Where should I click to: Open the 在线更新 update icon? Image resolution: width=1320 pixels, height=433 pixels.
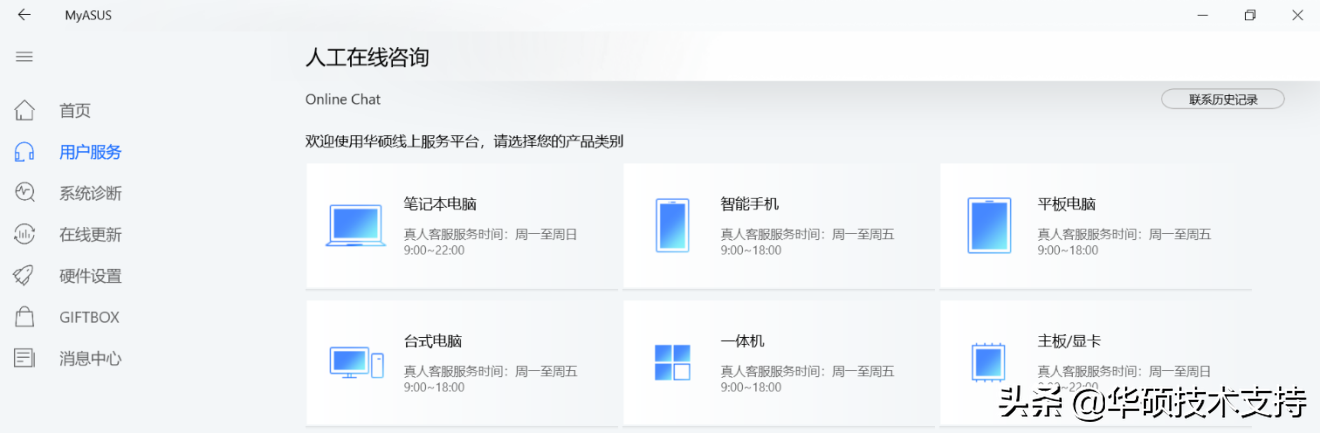(x=25, y=235)
